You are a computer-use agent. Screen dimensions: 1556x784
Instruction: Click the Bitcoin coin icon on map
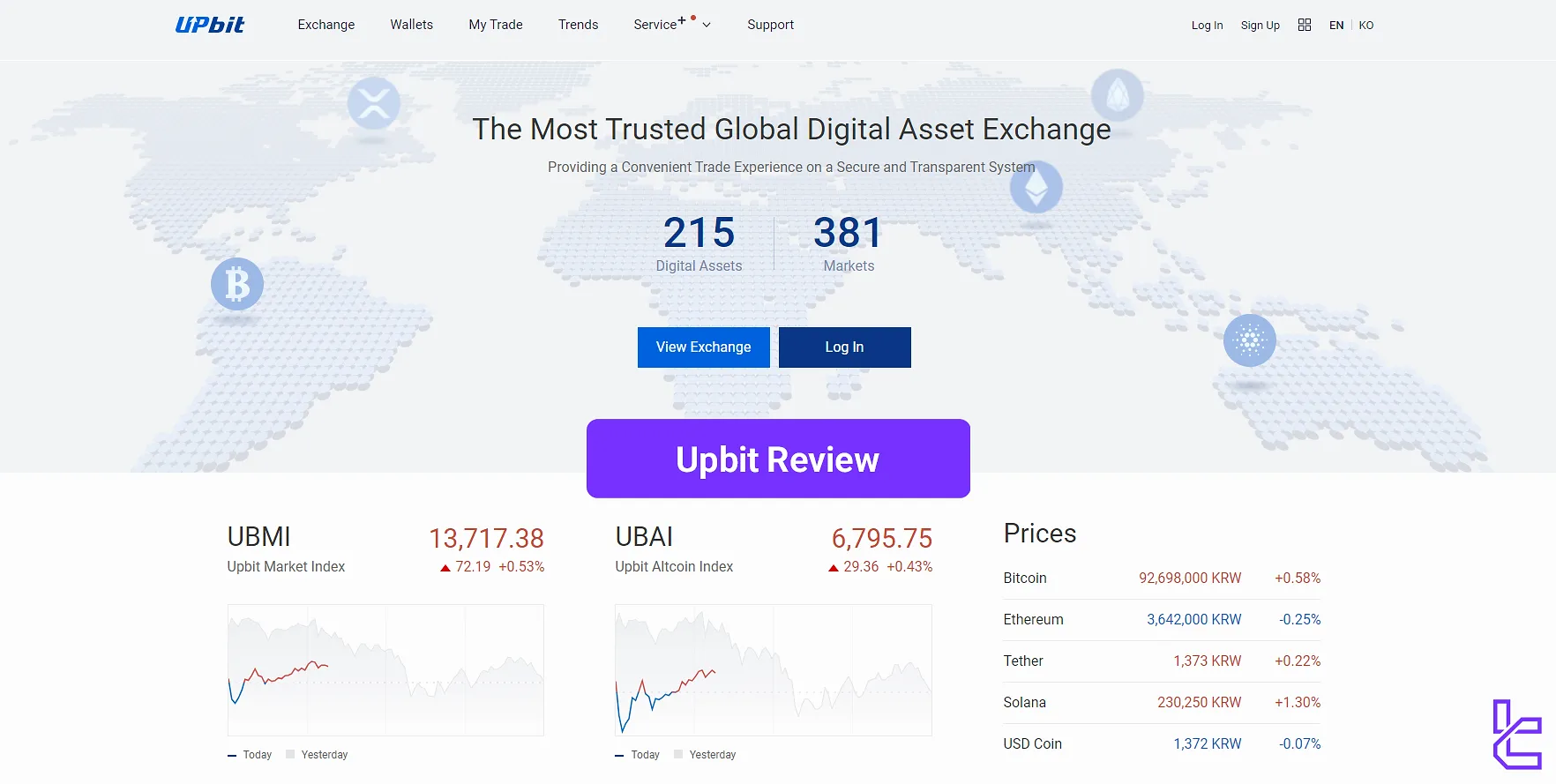(x=237, y=284)
